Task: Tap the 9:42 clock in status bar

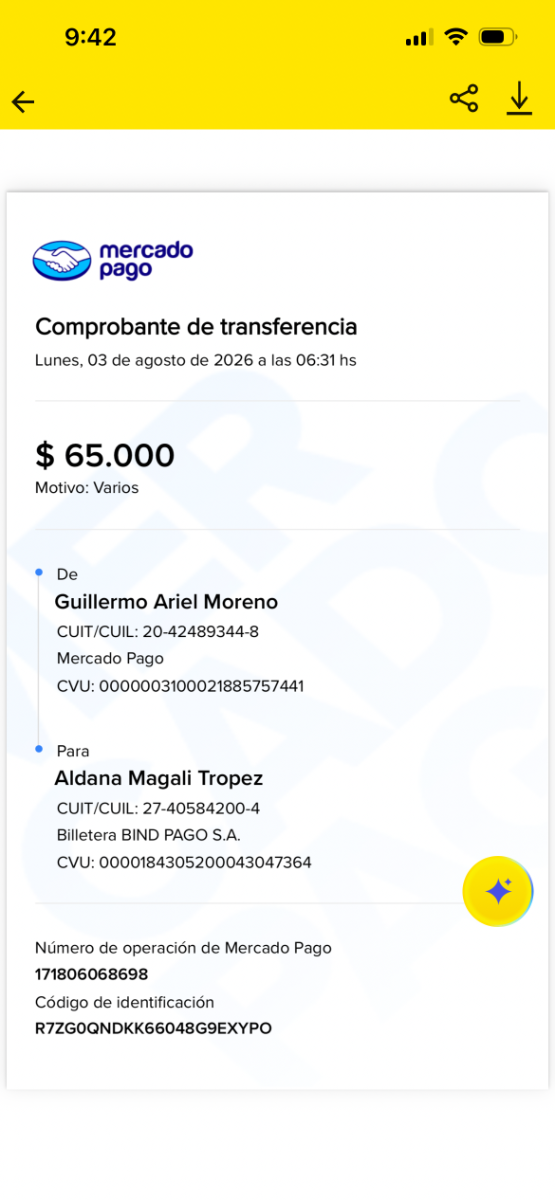Action: pyautogui.click(x=90, y=38)
